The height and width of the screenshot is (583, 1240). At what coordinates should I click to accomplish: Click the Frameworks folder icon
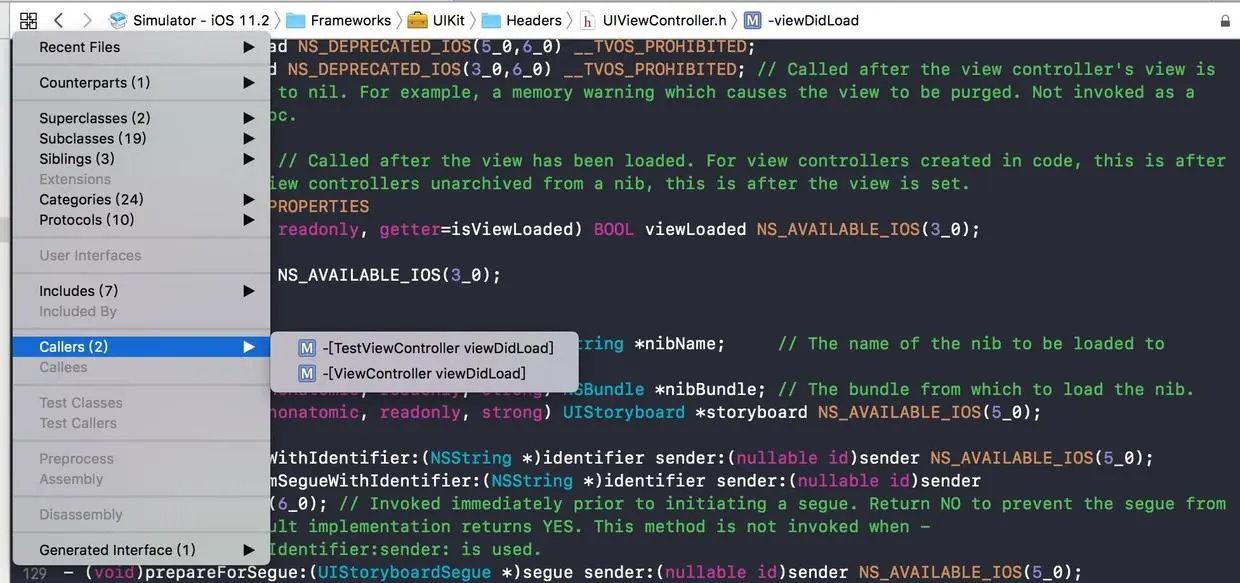click(x=296, y=20)
